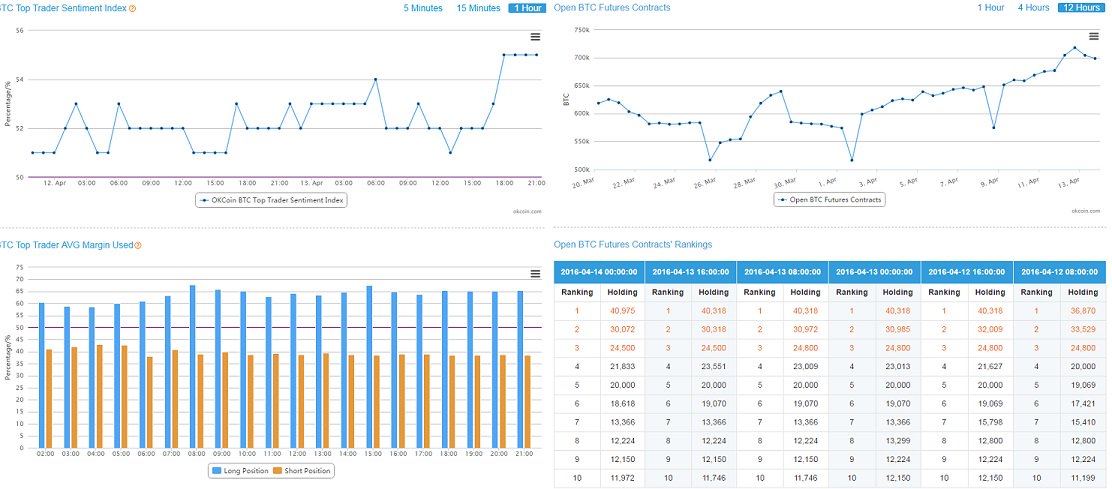The image size is (1112, 489).
Task: Select 2016-04-12 08:00:00 column header
Action: point(1060,272)
